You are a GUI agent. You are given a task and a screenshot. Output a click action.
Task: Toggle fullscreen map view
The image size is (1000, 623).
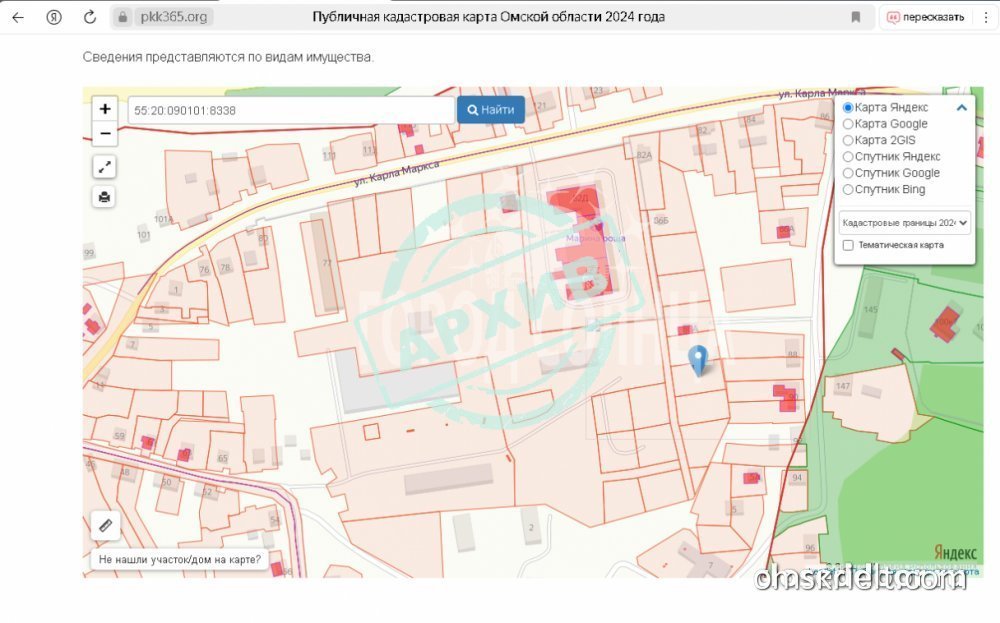tap(105, 167)
